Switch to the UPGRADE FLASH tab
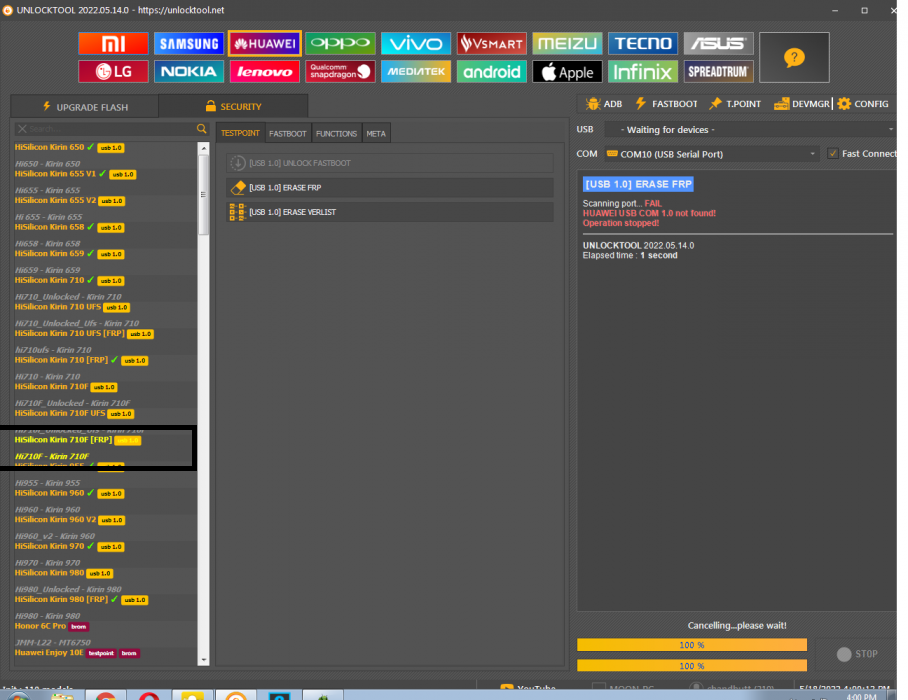908x700 pixels. click(85, 107)
